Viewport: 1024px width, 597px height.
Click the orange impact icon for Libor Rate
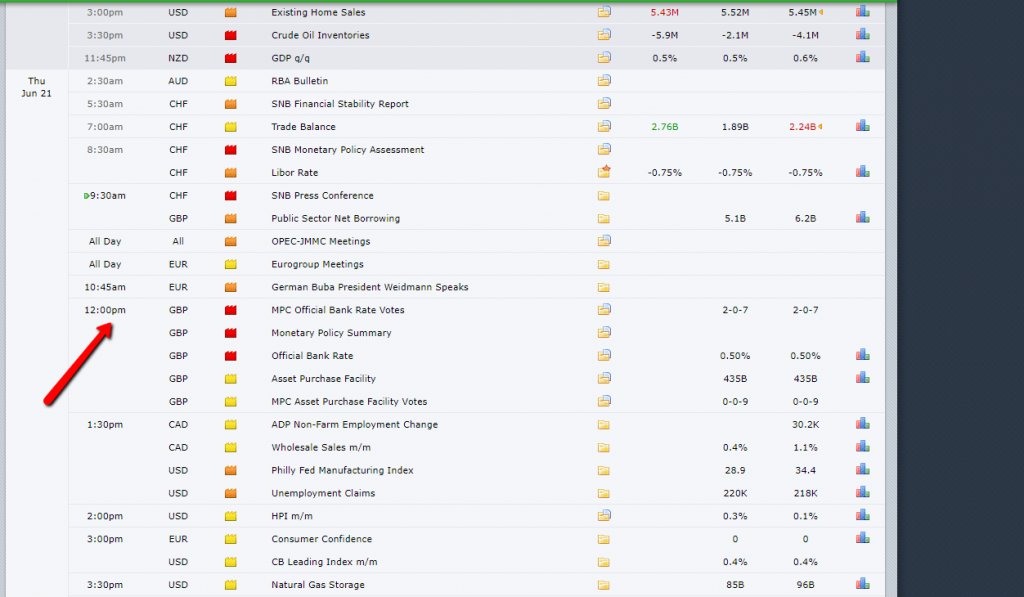(231, 172)
